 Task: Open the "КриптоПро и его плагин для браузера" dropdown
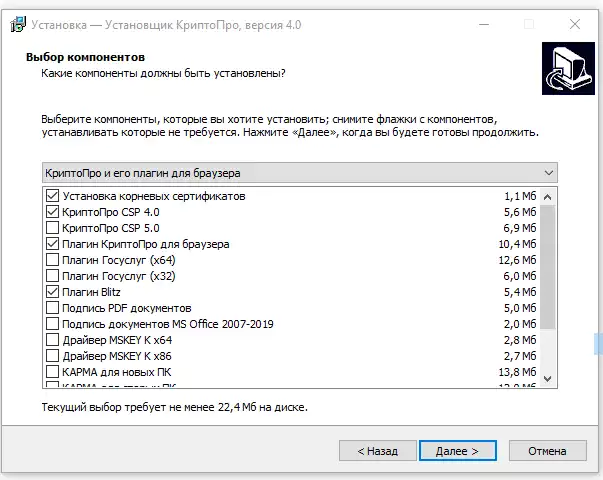point(300,173)
